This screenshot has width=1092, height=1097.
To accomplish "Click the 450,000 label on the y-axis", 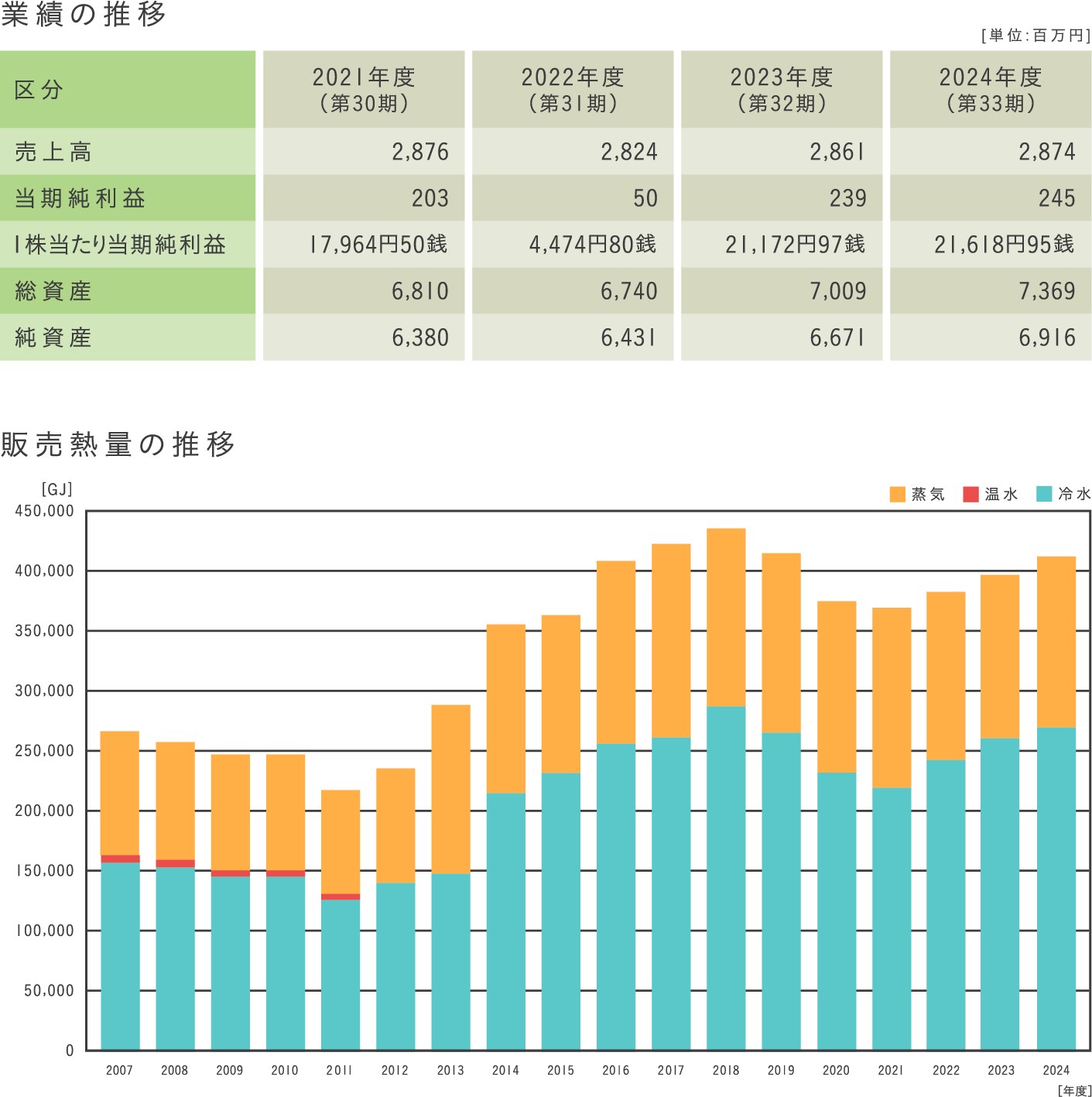I will (x=45, y=511).
